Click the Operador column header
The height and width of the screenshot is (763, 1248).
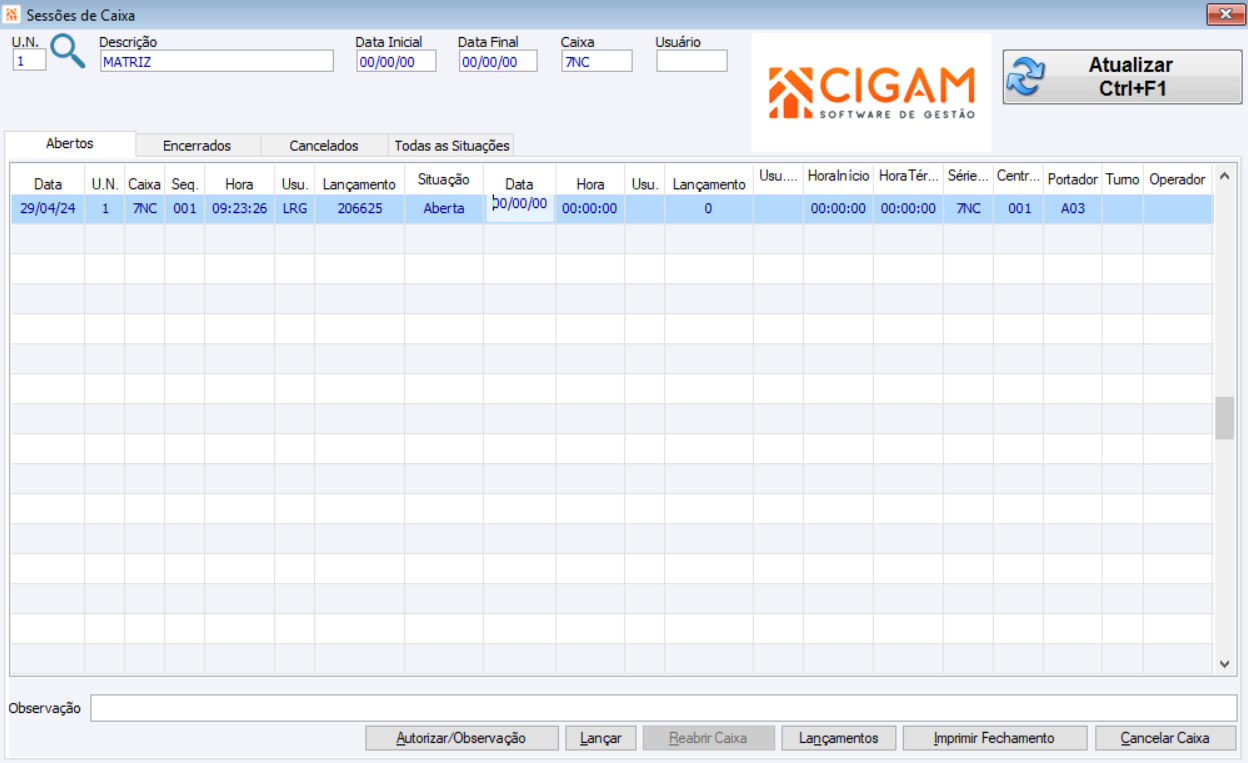pos(1177,180)
